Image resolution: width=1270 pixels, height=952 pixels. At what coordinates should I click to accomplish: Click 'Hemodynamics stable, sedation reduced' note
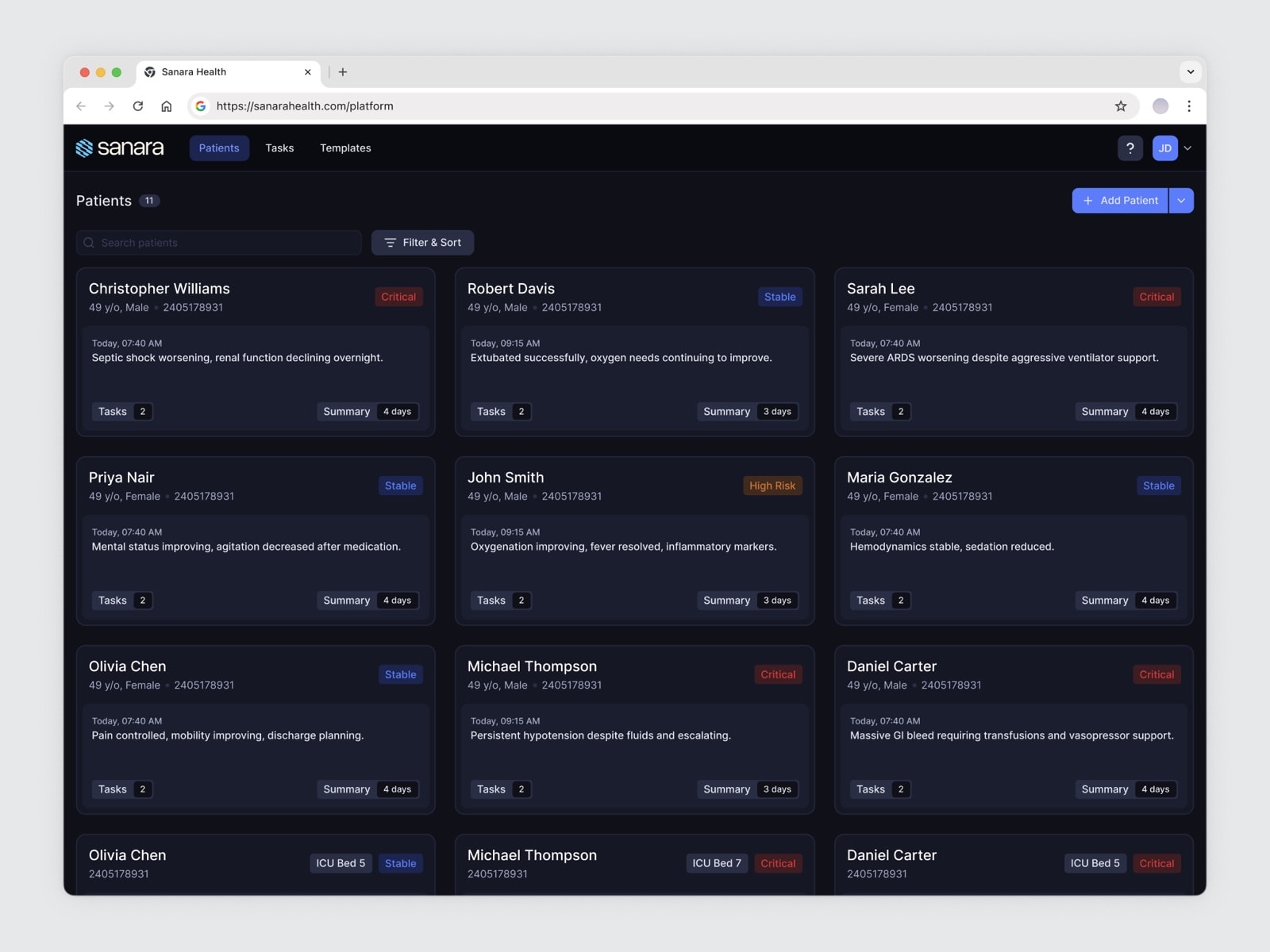[952, 547]
